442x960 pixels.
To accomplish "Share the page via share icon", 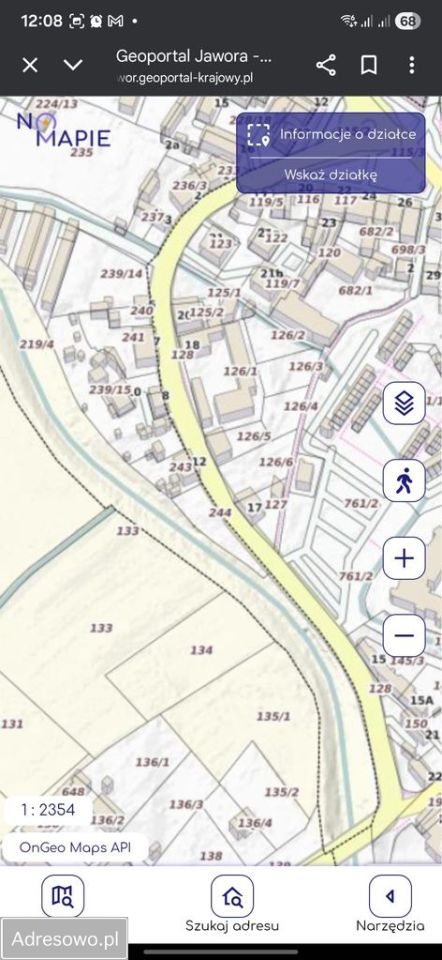I will [x=326, y=65].
